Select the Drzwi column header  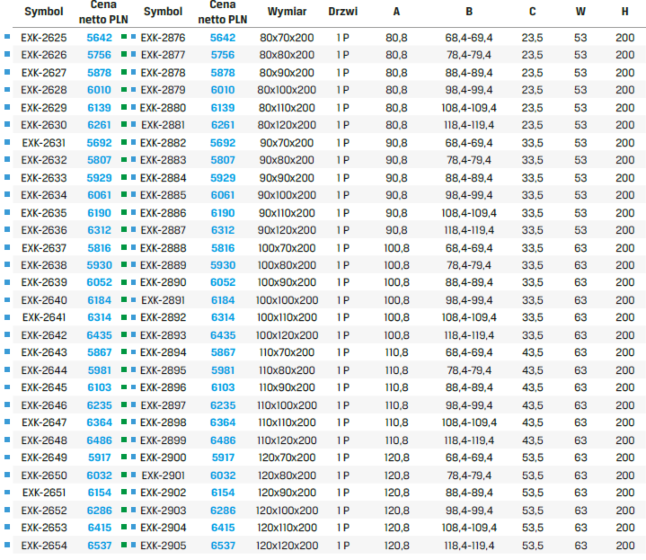click(343, 12)
